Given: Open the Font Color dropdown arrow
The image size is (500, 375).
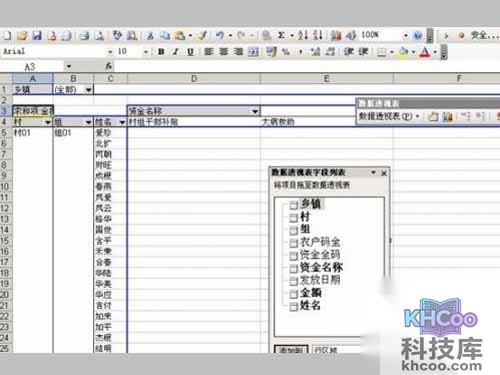Looking at the screenshot, I should pos(435,52).
